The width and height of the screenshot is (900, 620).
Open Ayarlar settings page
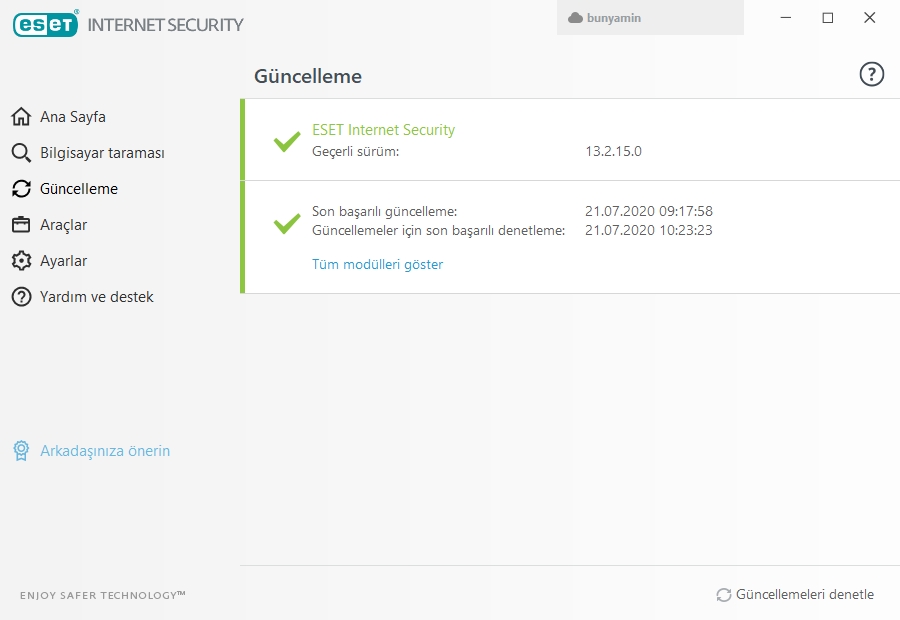[x=64, y=261]
